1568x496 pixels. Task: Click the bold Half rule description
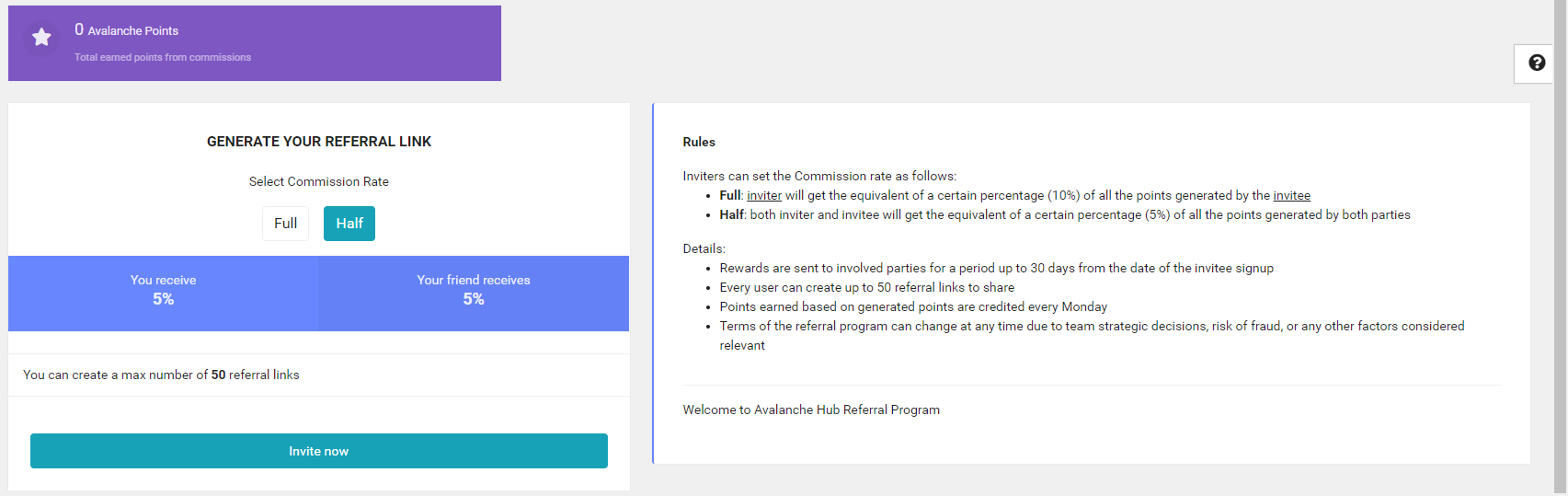coord(732,215)
